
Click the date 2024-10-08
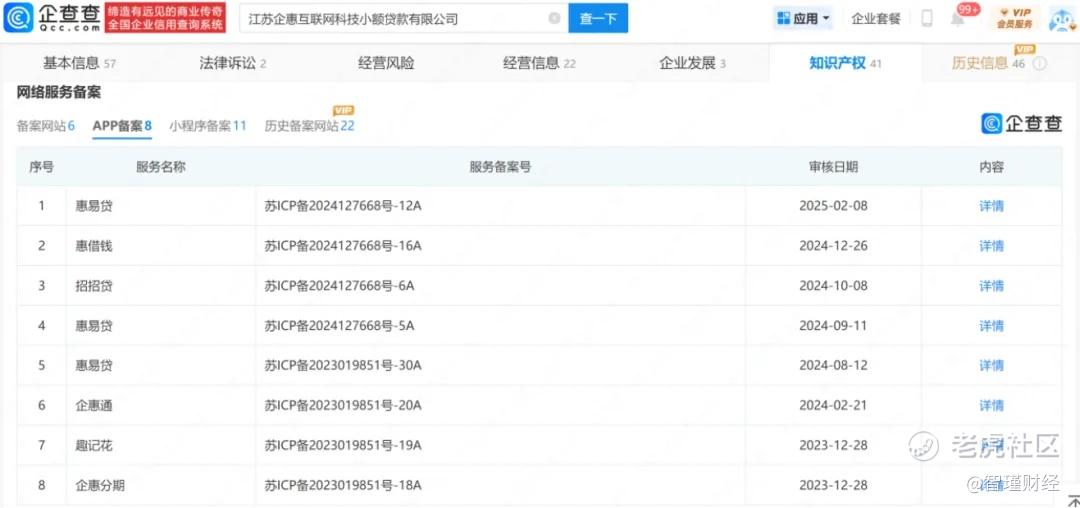[x=833, y=286]
